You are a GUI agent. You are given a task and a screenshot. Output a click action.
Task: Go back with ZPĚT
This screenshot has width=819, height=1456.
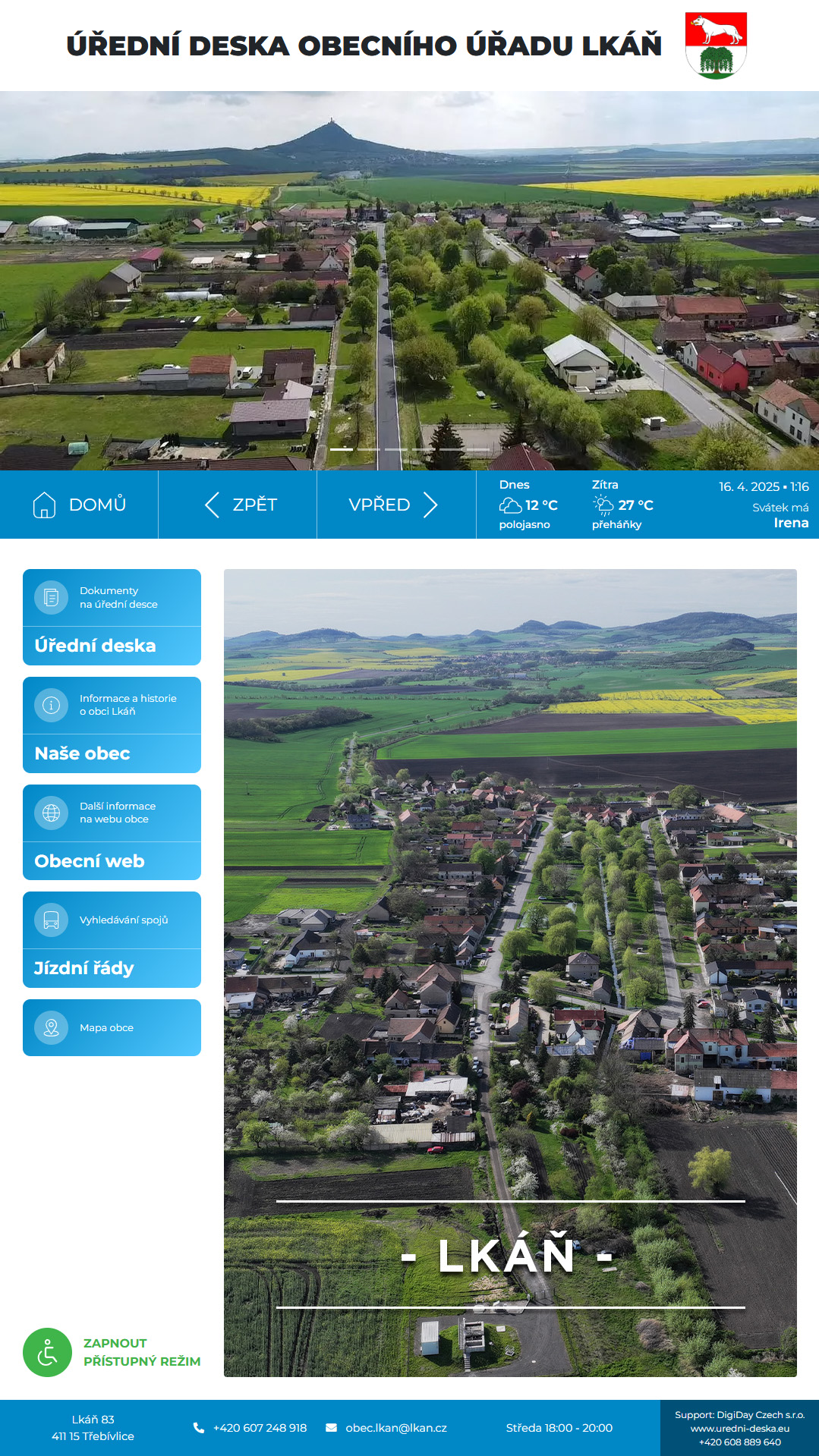coord(238,505)
